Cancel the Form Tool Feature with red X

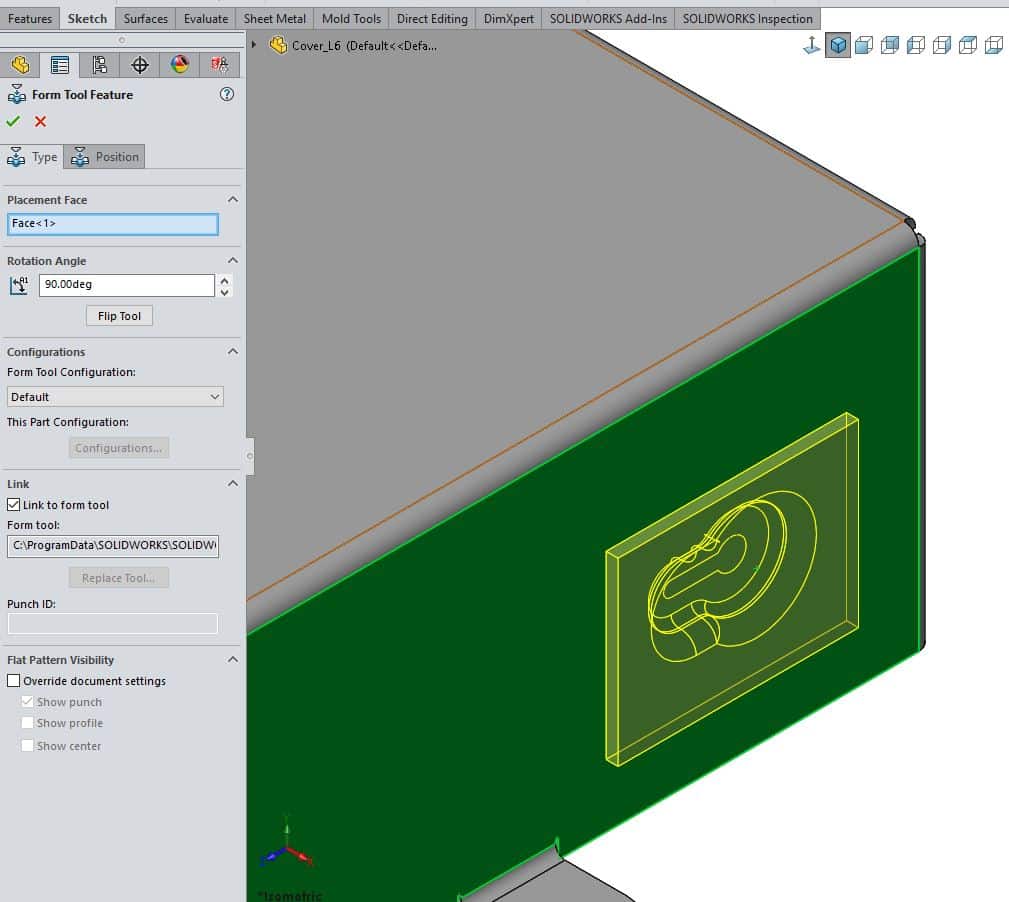pyautogui.click(x=39, y=121)
